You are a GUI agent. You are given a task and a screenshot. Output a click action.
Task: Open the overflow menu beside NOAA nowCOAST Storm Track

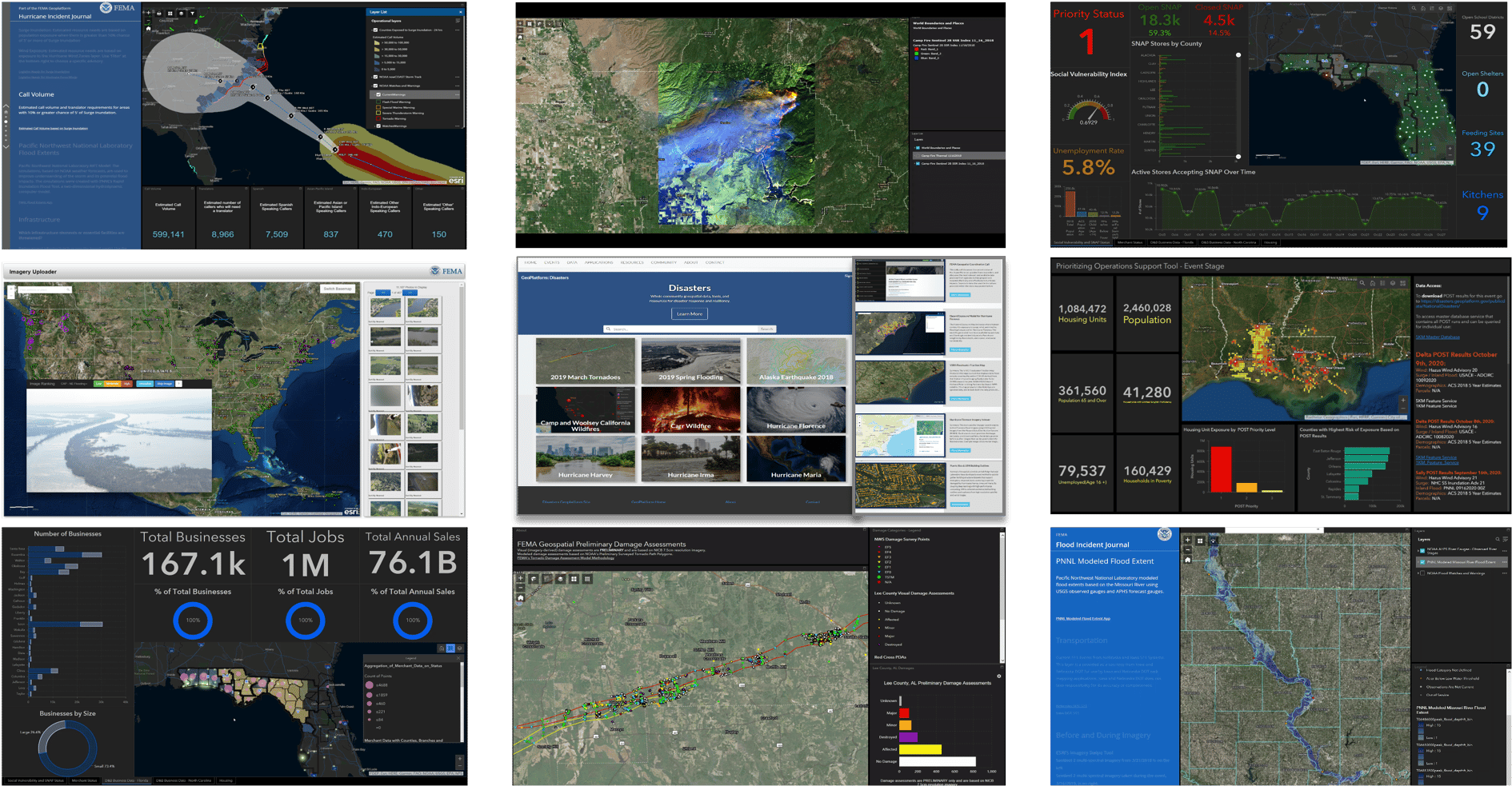tap(457, 77)
